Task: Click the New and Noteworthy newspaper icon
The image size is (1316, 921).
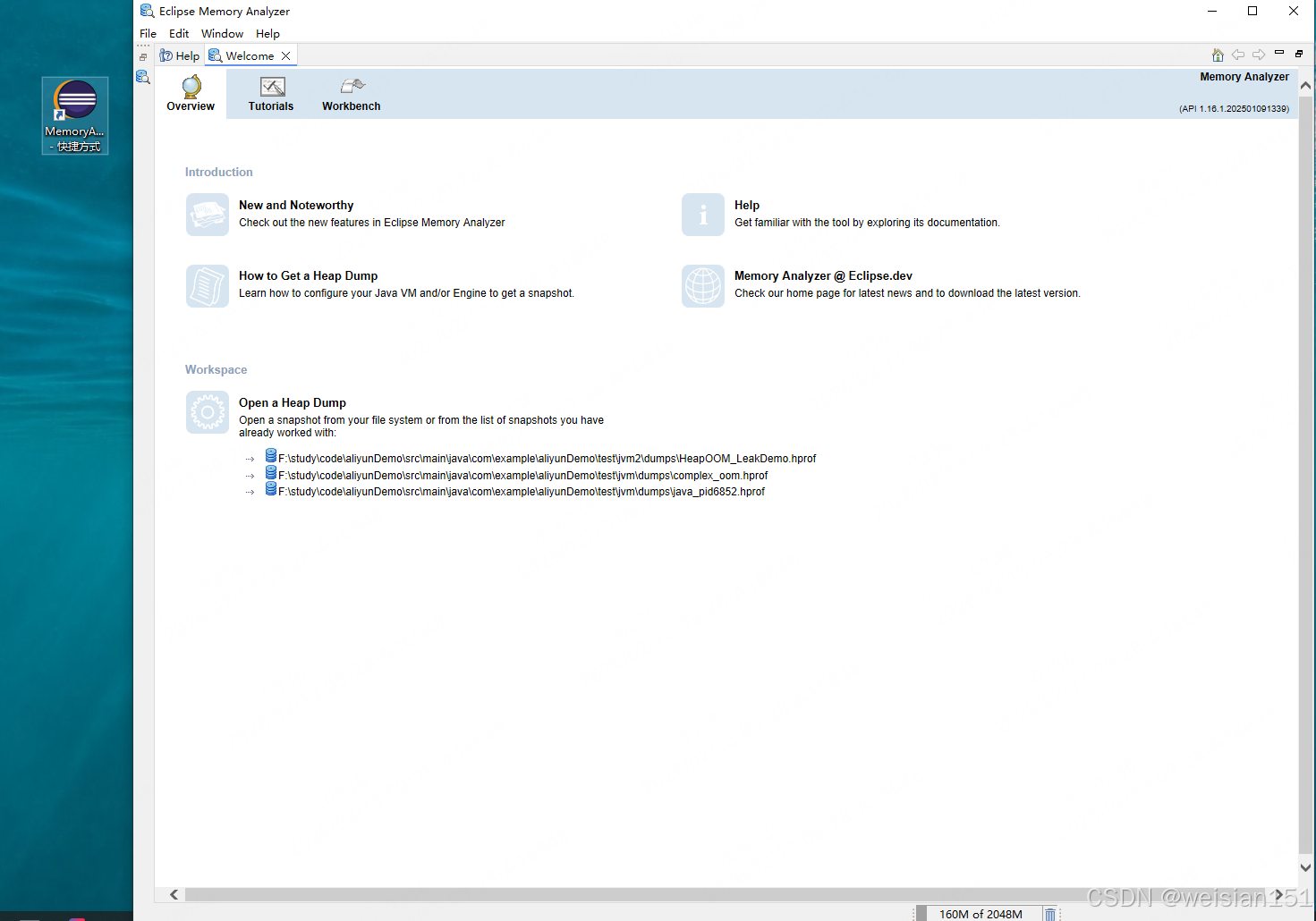Action: [x=208, y=215]
